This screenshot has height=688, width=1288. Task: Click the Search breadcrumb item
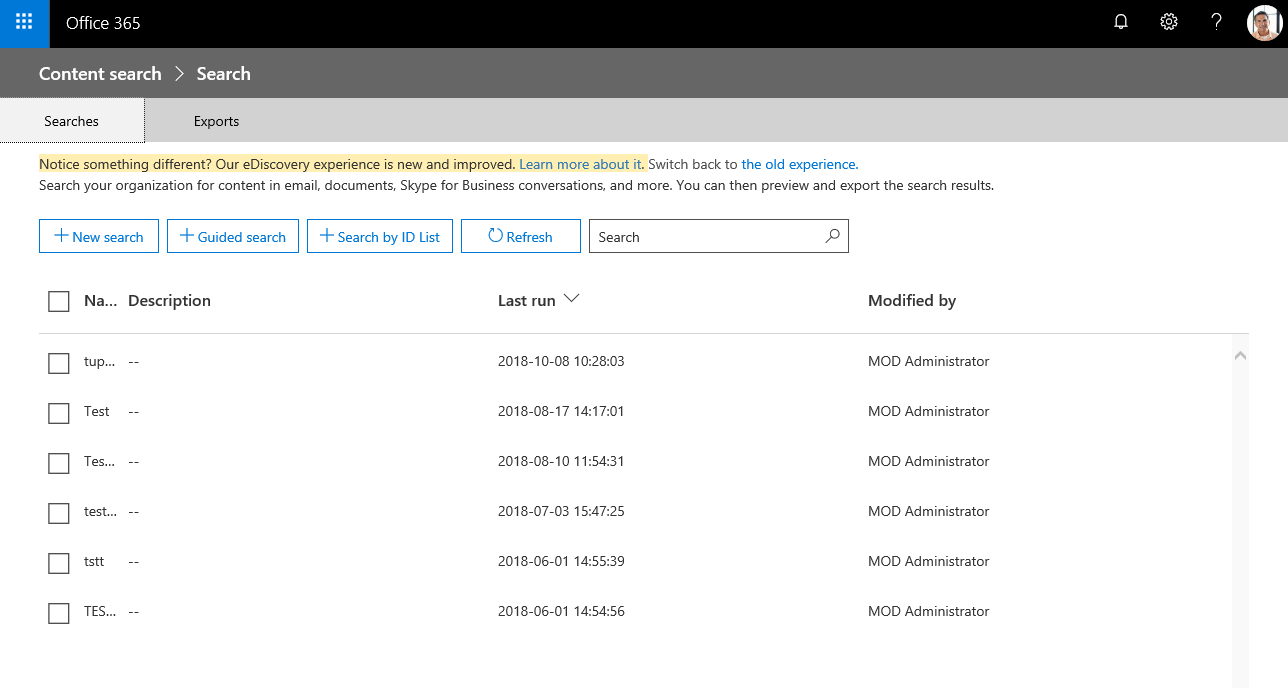[x=223, y=74]
